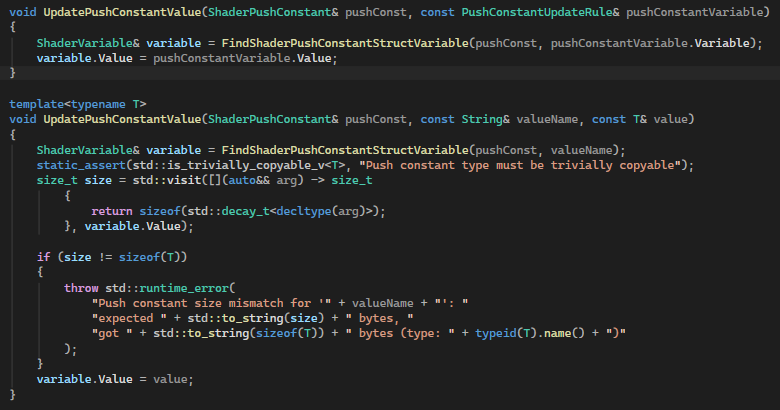Click string "Push constant size mismatch for '"
This screenshot has width=780, height=410.
pyautogui.click(x=211, y=303)
